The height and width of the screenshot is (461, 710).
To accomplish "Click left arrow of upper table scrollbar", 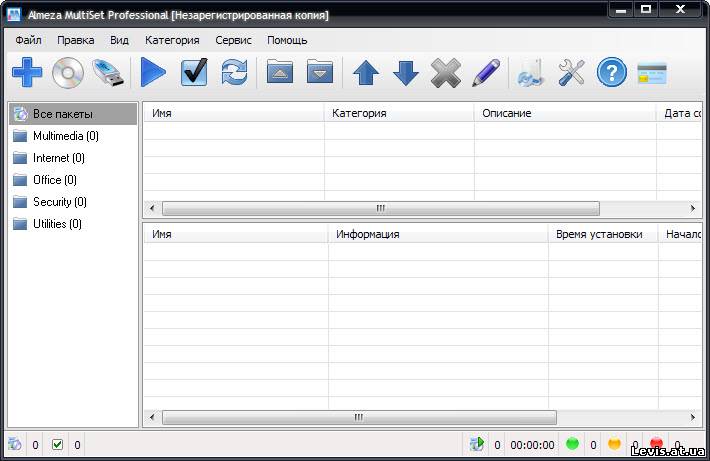I will tap(152, 208).
